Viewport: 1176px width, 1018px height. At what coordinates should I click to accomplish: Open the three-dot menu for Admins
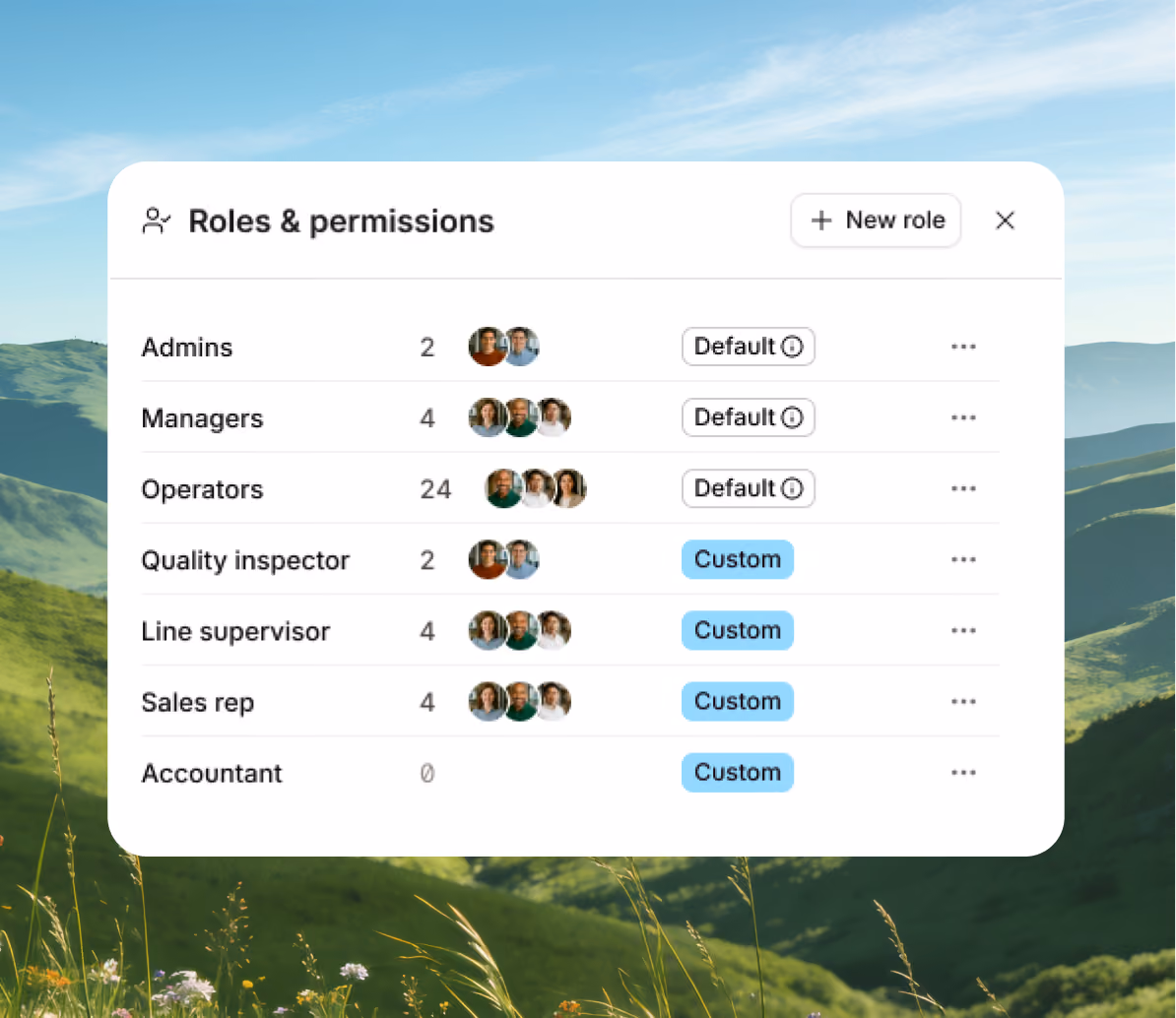(963, 347)
